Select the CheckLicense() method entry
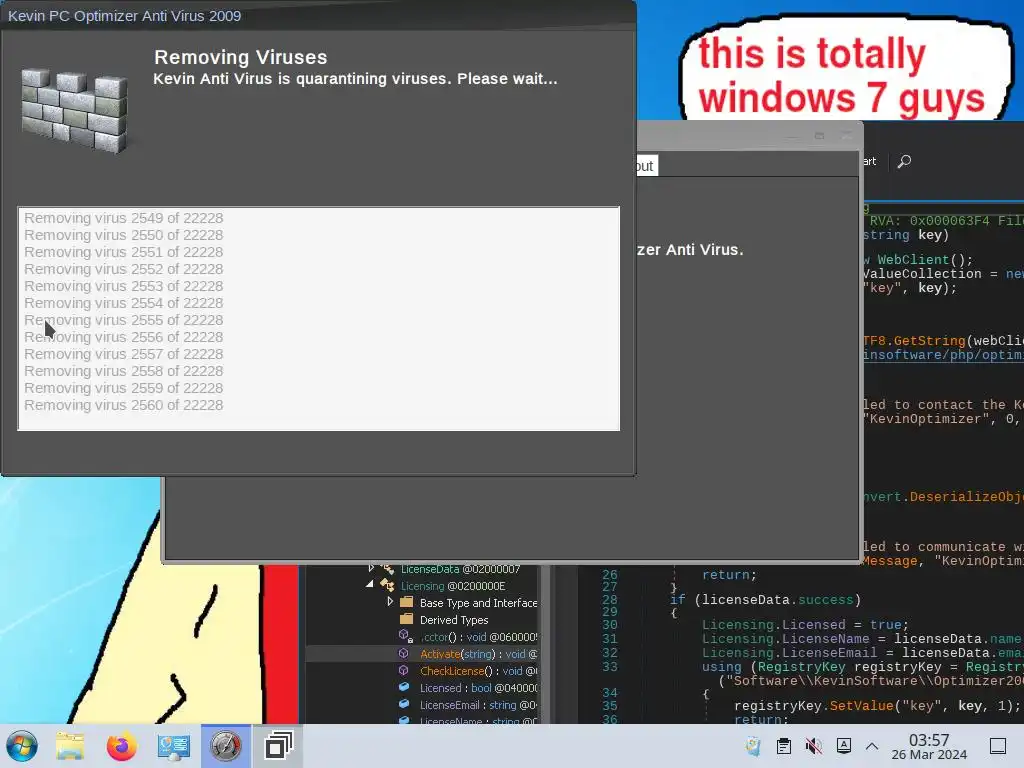The width and height of the screenshot is (1024, 768). [x=477, y=671]
